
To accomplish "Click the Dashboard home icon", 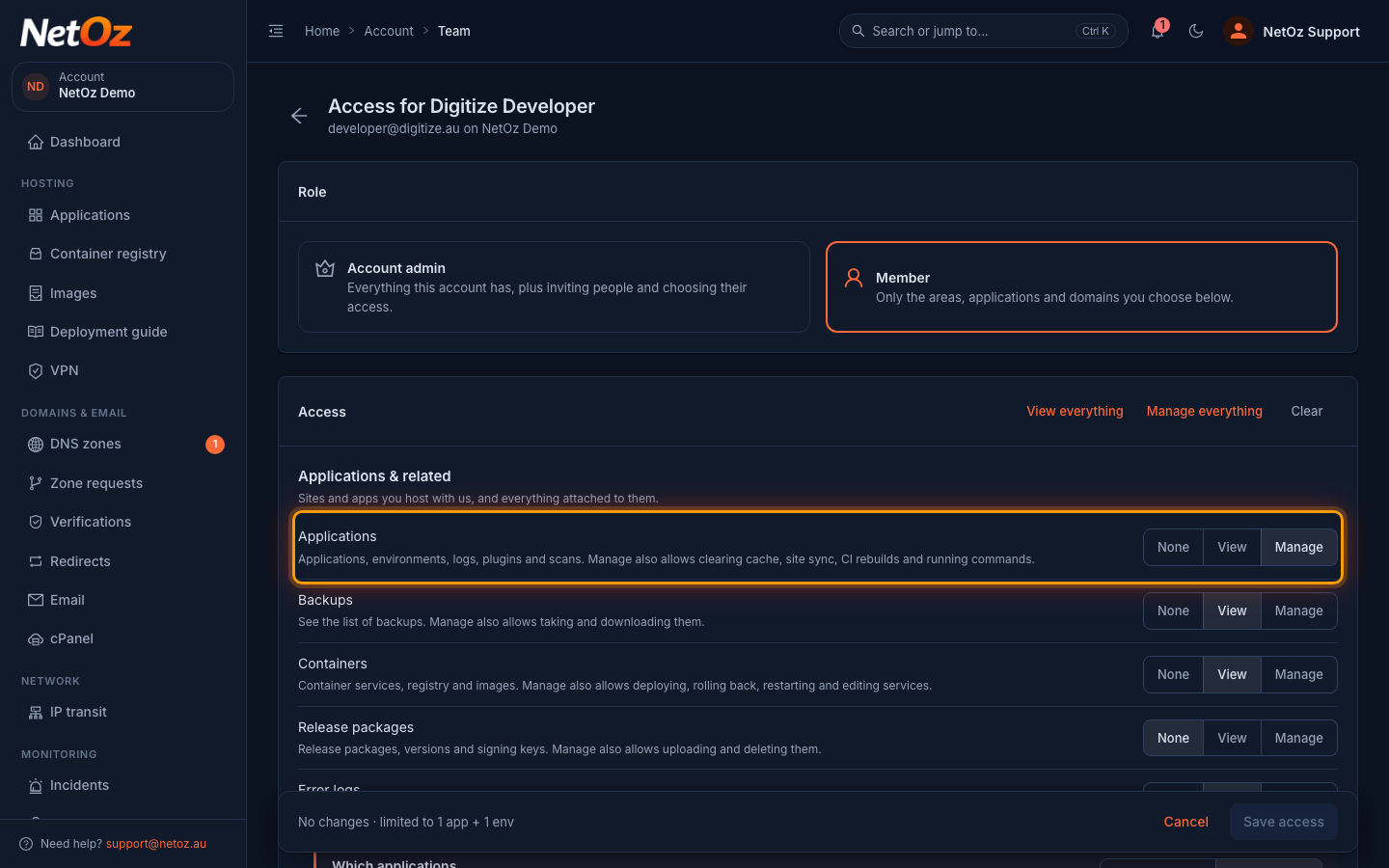I will [36, 142].
